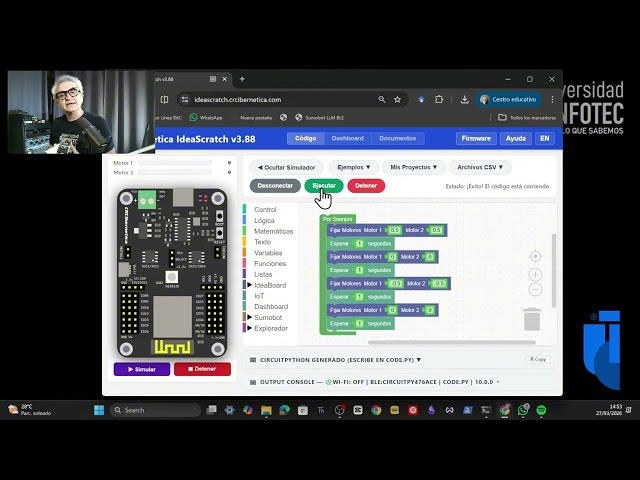Select the Matemáticas block category
640x480 pixels.
pos(273,231)
